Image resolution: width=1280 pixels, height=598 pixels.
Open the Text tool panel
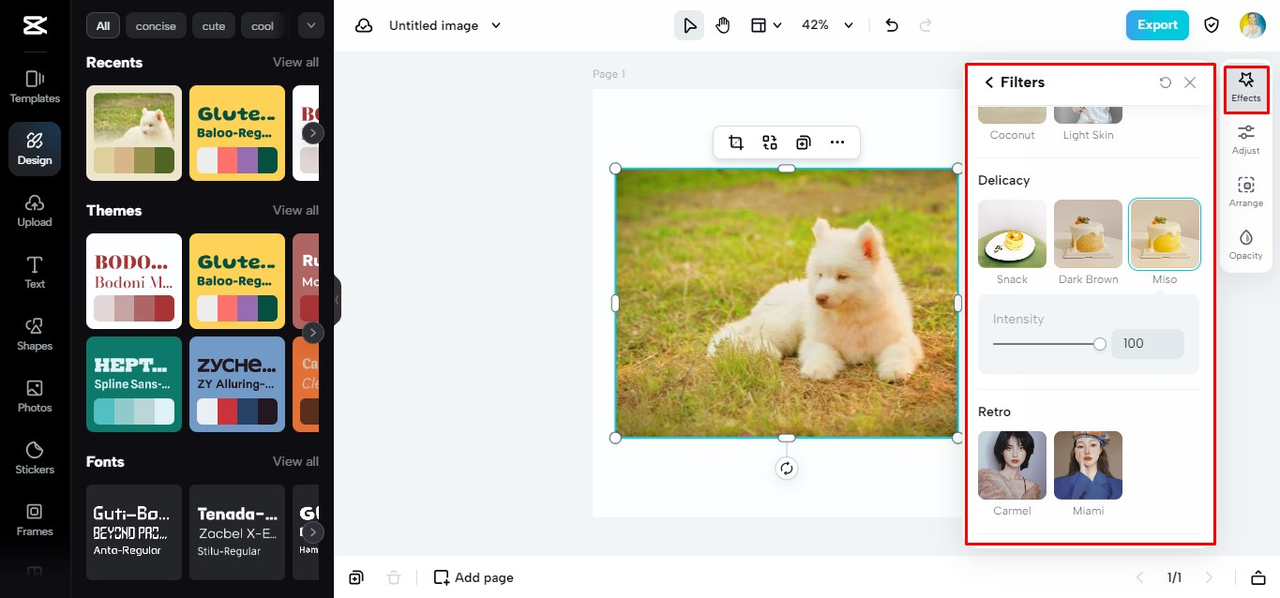35,273
